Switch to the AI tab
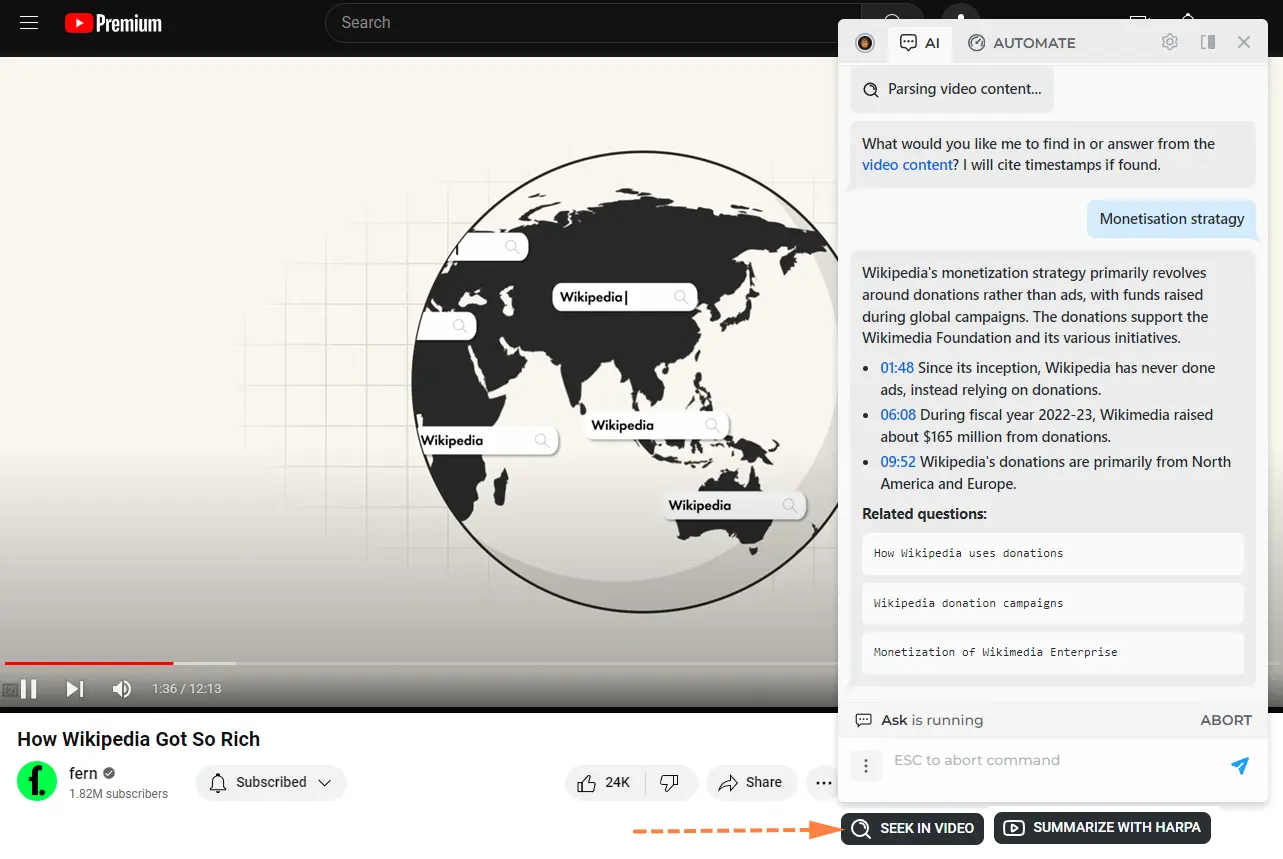This screenshot has width=1283, height=859. coord(919,43)
